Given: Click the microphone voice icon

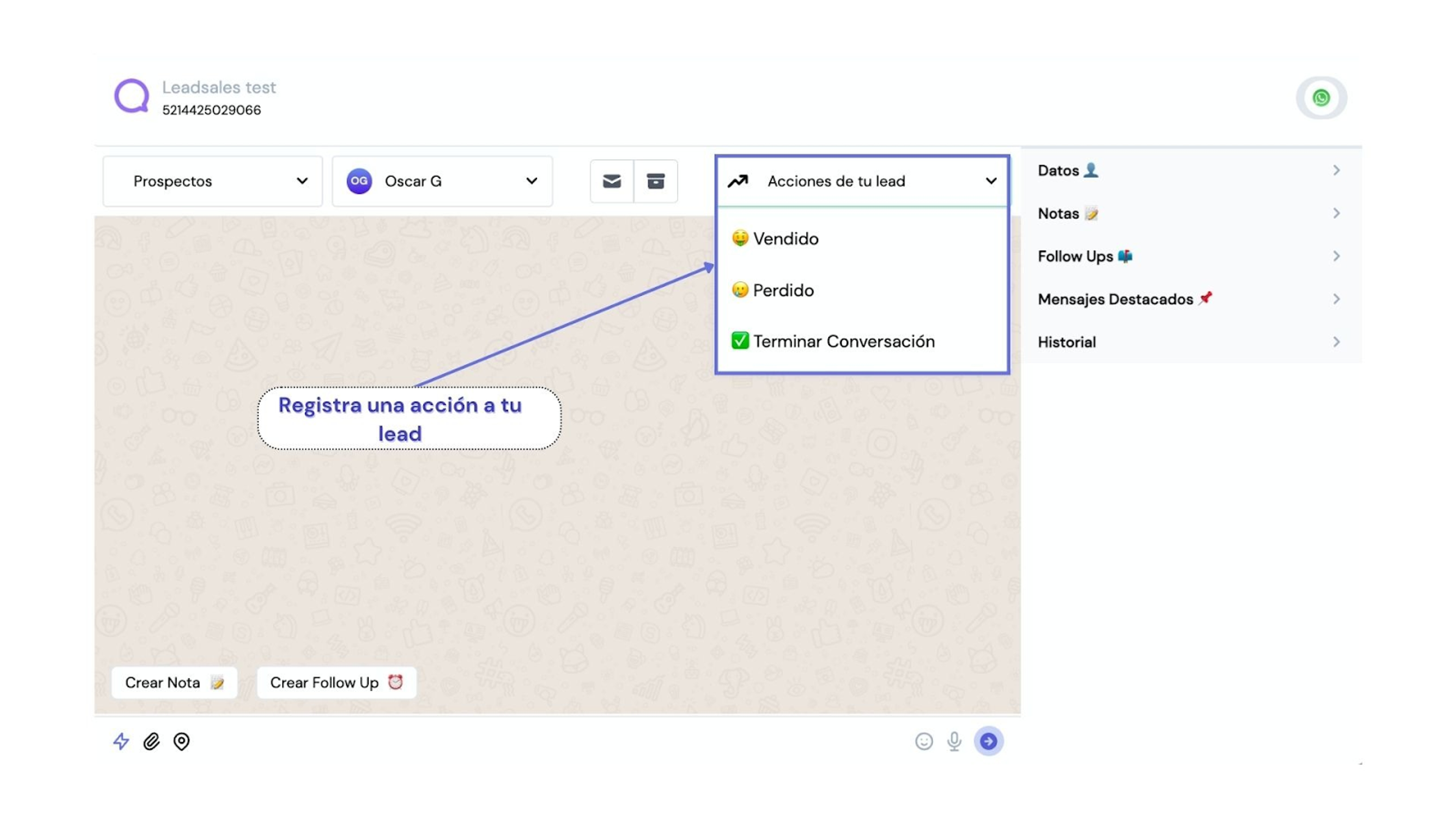Looking at the screenshot, I should point(954,741).
